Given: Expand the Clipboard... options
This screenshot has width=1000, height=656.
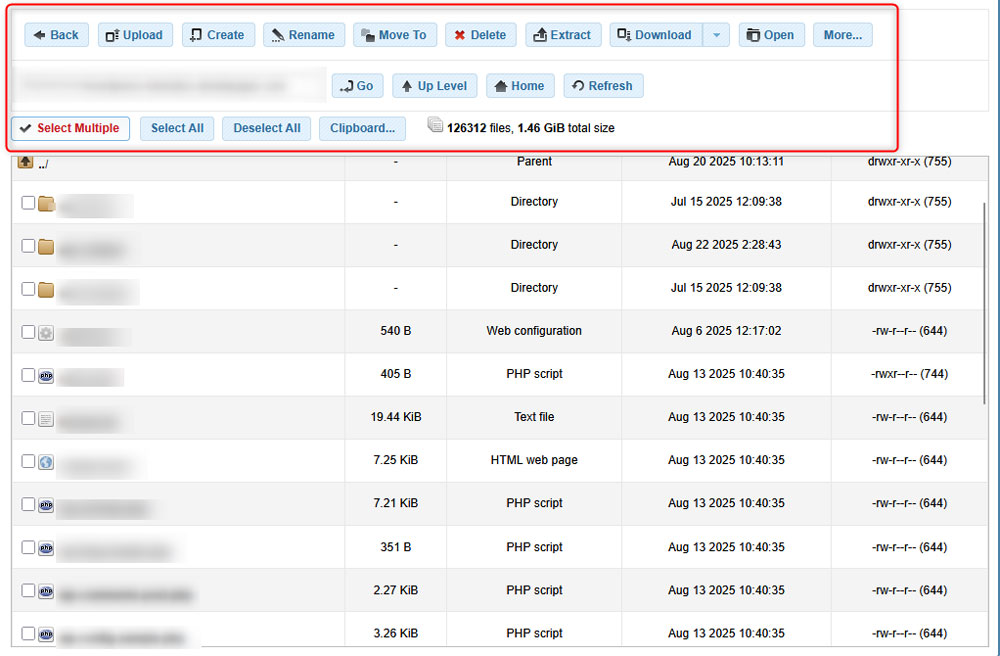Looking at the screenshot, I should point(362,128).
